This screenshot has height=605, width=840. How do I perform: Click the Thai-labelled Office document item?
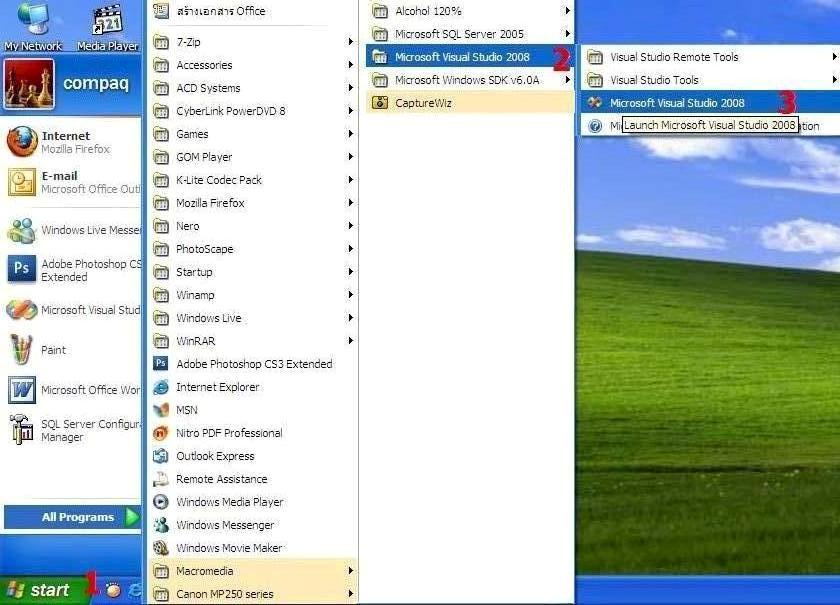click(x=252, y=11)
